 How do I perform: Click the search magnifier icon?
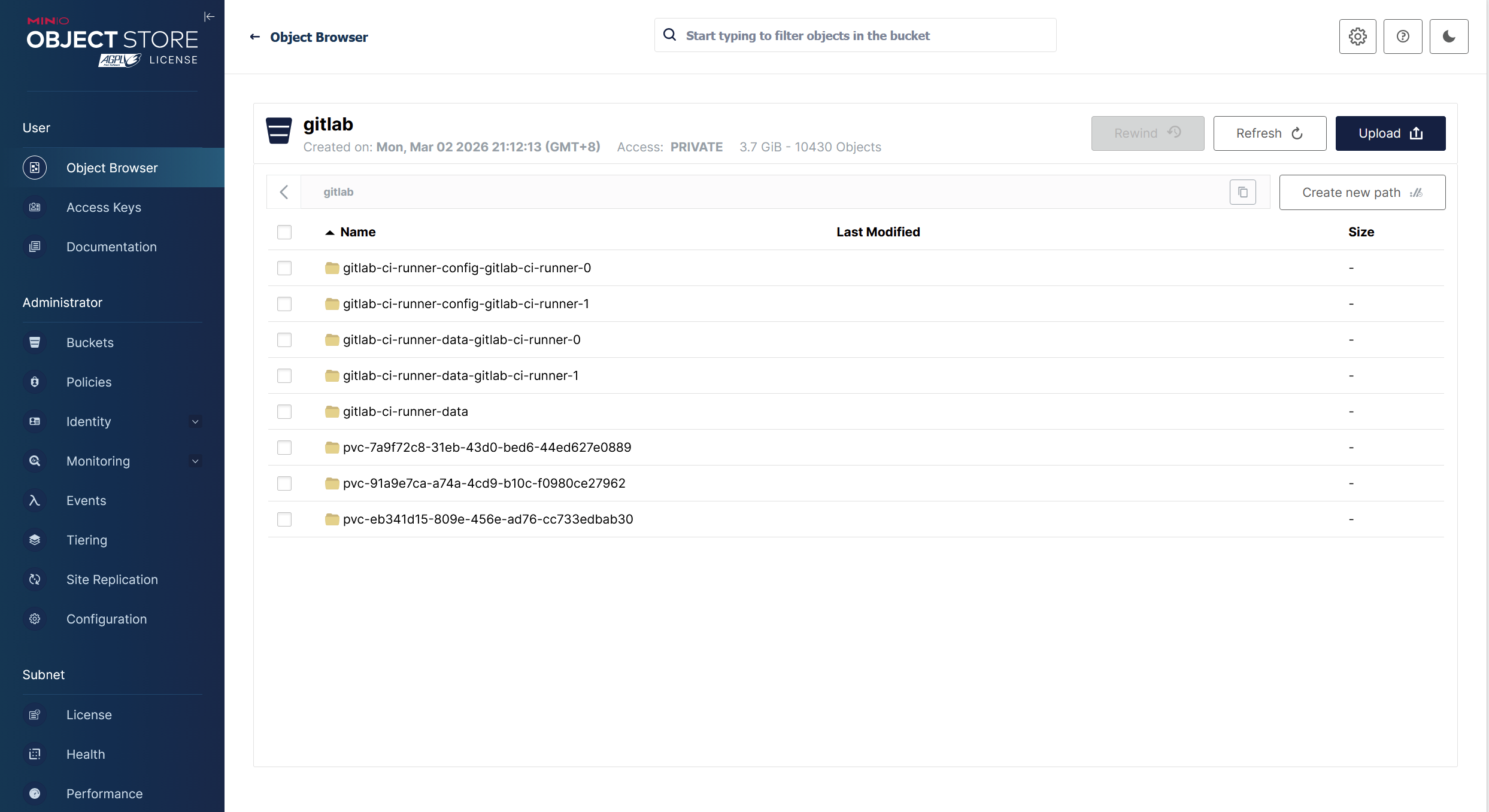(x=670, y=35)
